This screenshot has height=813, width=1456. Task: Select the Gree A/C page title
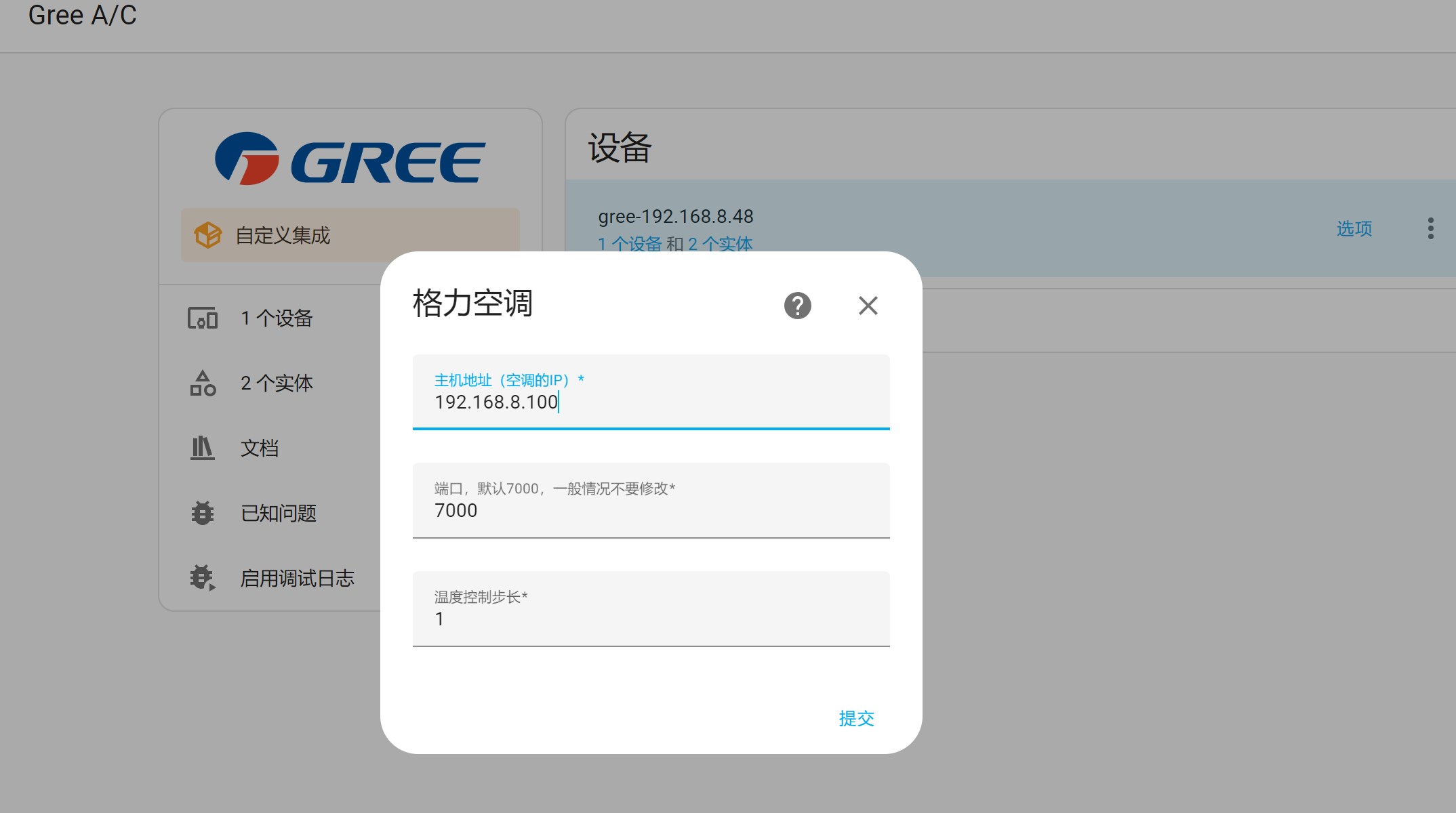pyautogui.click(x=81, y=16)
